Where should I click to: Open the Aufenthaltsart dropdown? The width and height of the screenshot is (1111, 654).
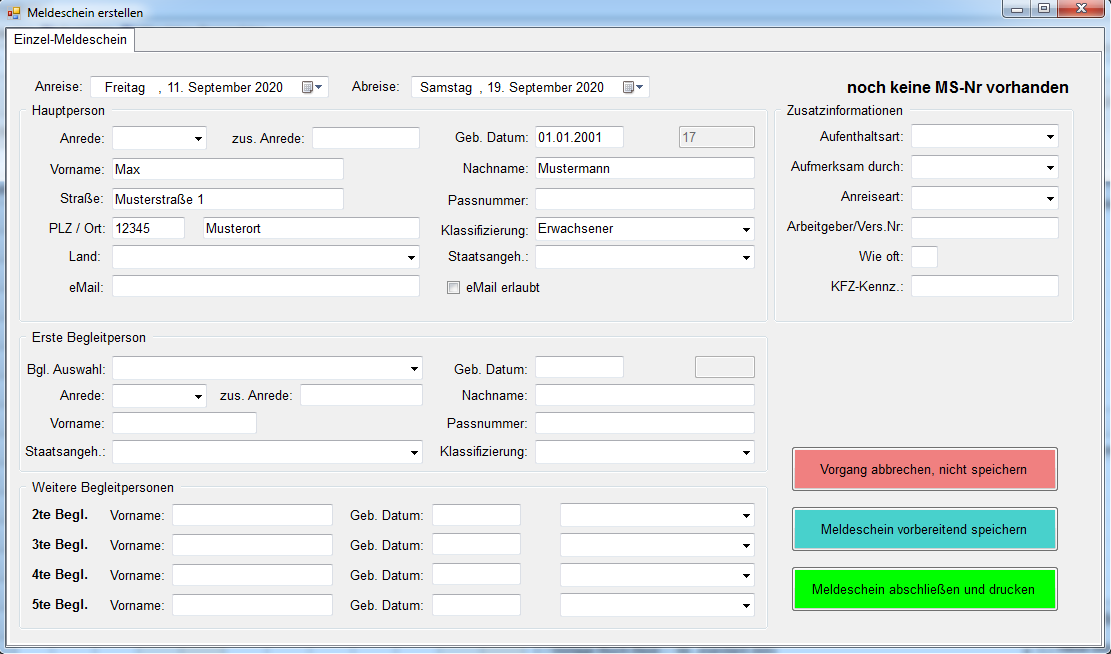pos(1050,137)
